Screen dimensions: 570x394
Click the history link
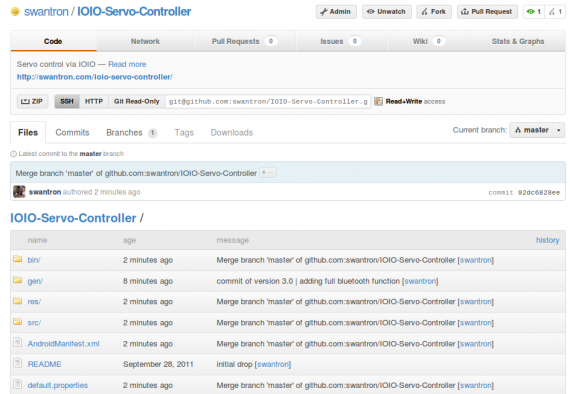547,240
